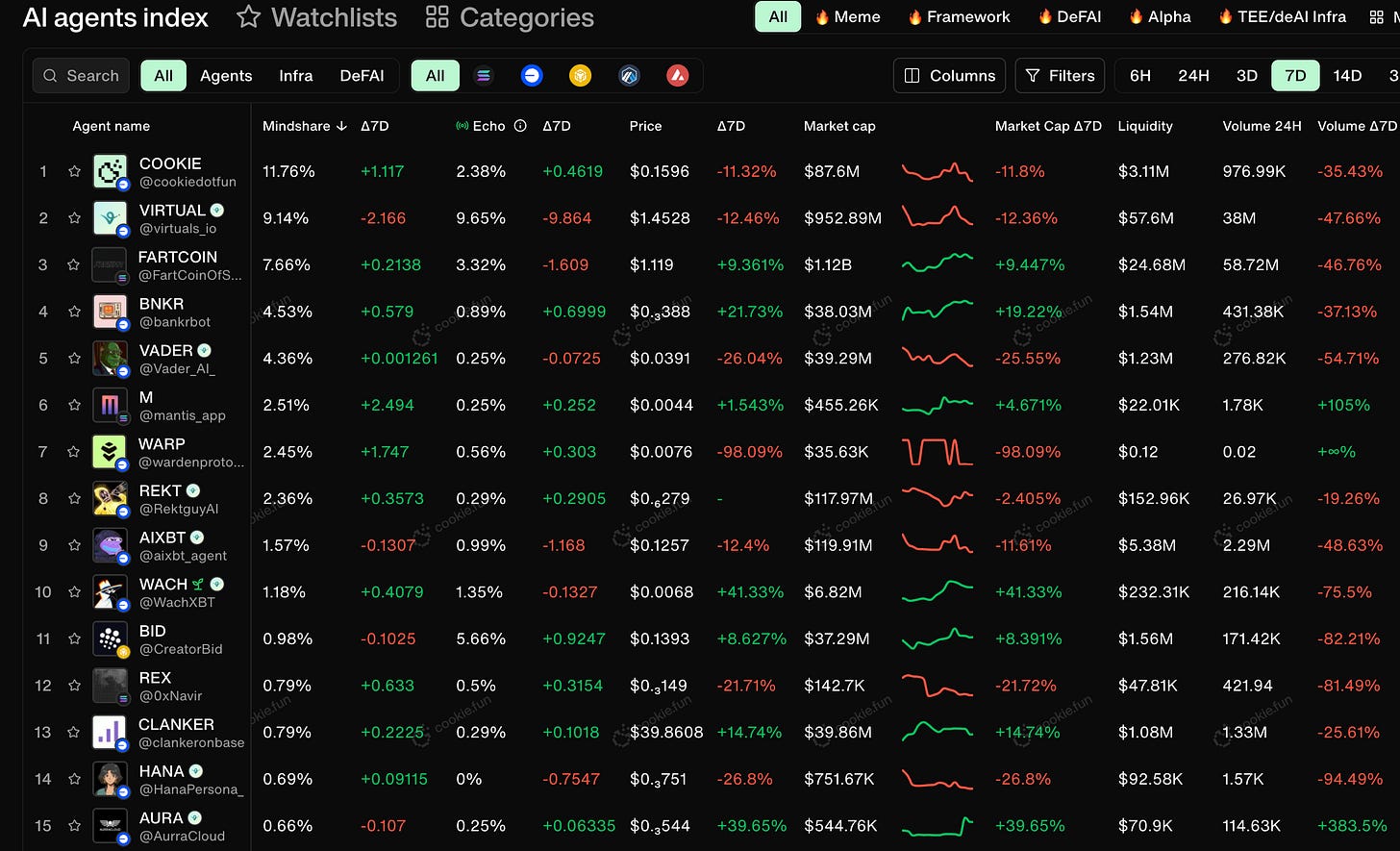Viewport: 1400px width, 851px height.
Task: Click the grid icon after TEE/deAI Infra
Action: coord(1375,16)
